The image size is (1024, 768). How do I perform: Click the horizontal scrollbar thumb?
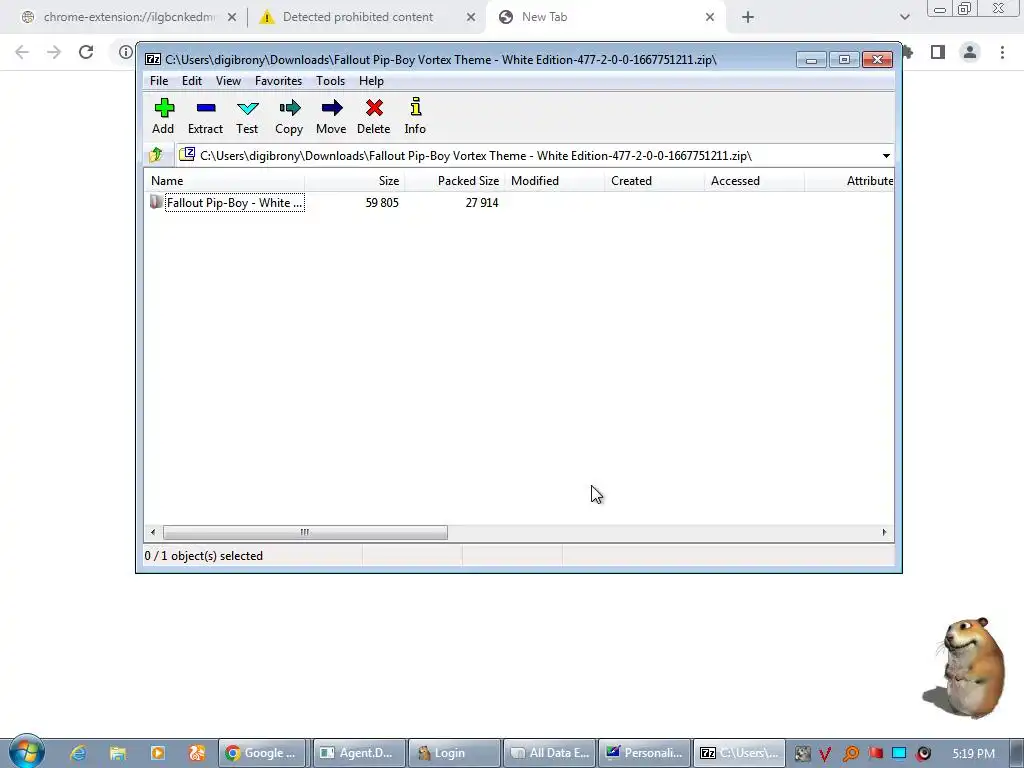[305, 532]
